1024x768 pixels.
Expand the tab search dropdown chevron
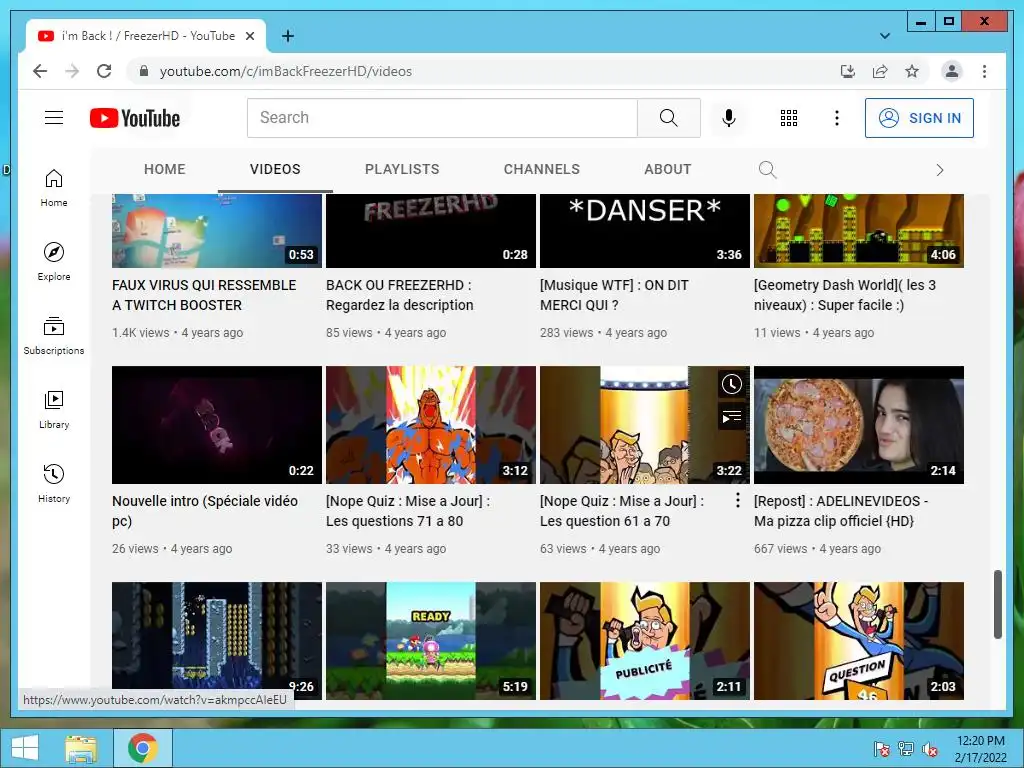[885, 36]
